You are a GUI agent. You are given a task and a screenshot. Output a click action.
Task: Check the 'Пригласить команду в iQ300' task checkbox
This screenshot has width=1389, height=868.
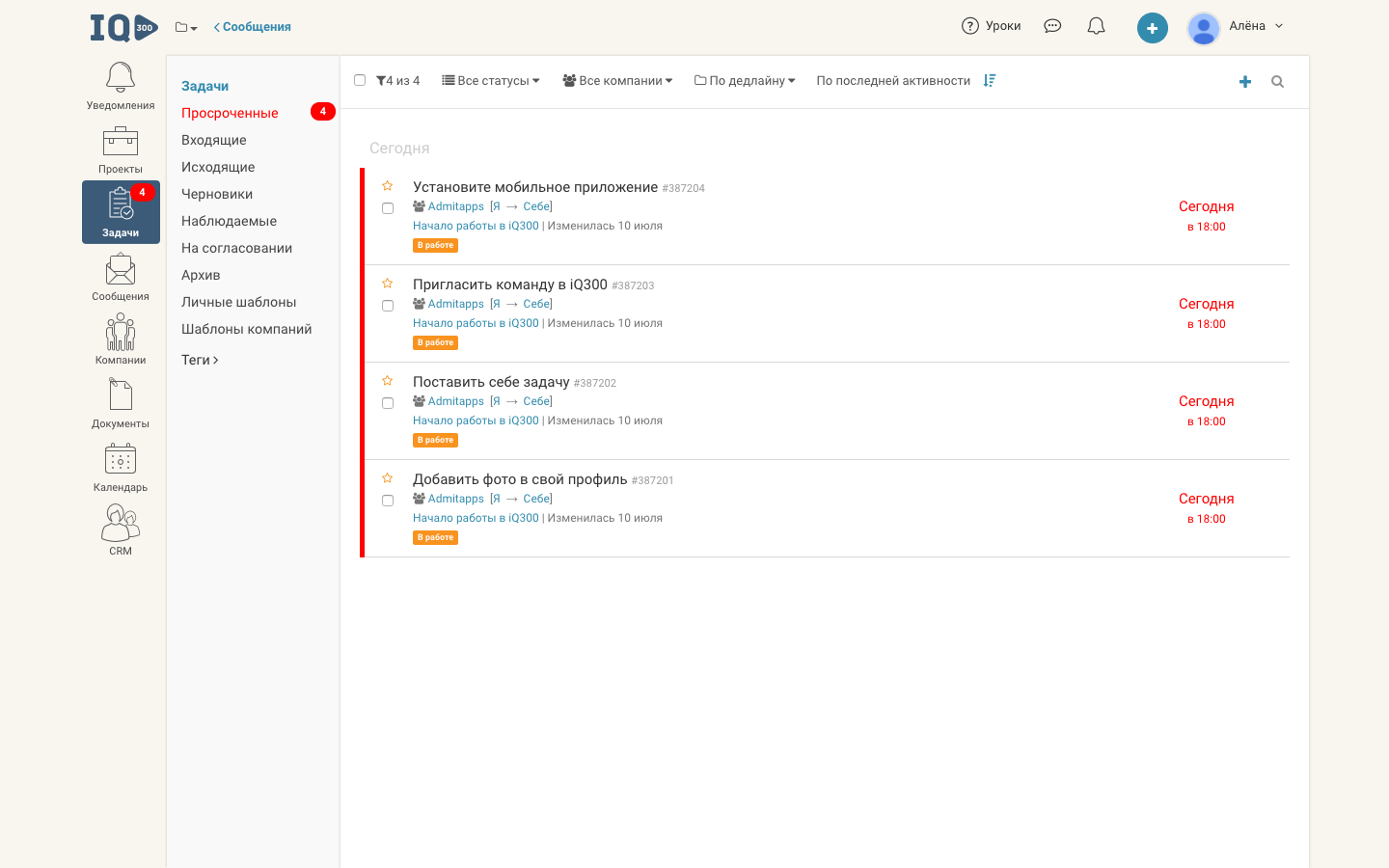point(388,306)
